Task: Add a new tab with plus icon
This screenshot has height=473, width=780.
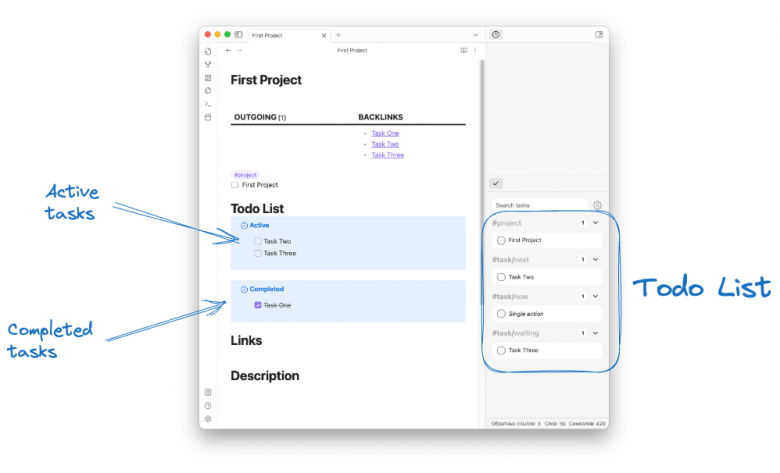Action: click(x=338, y=35)
